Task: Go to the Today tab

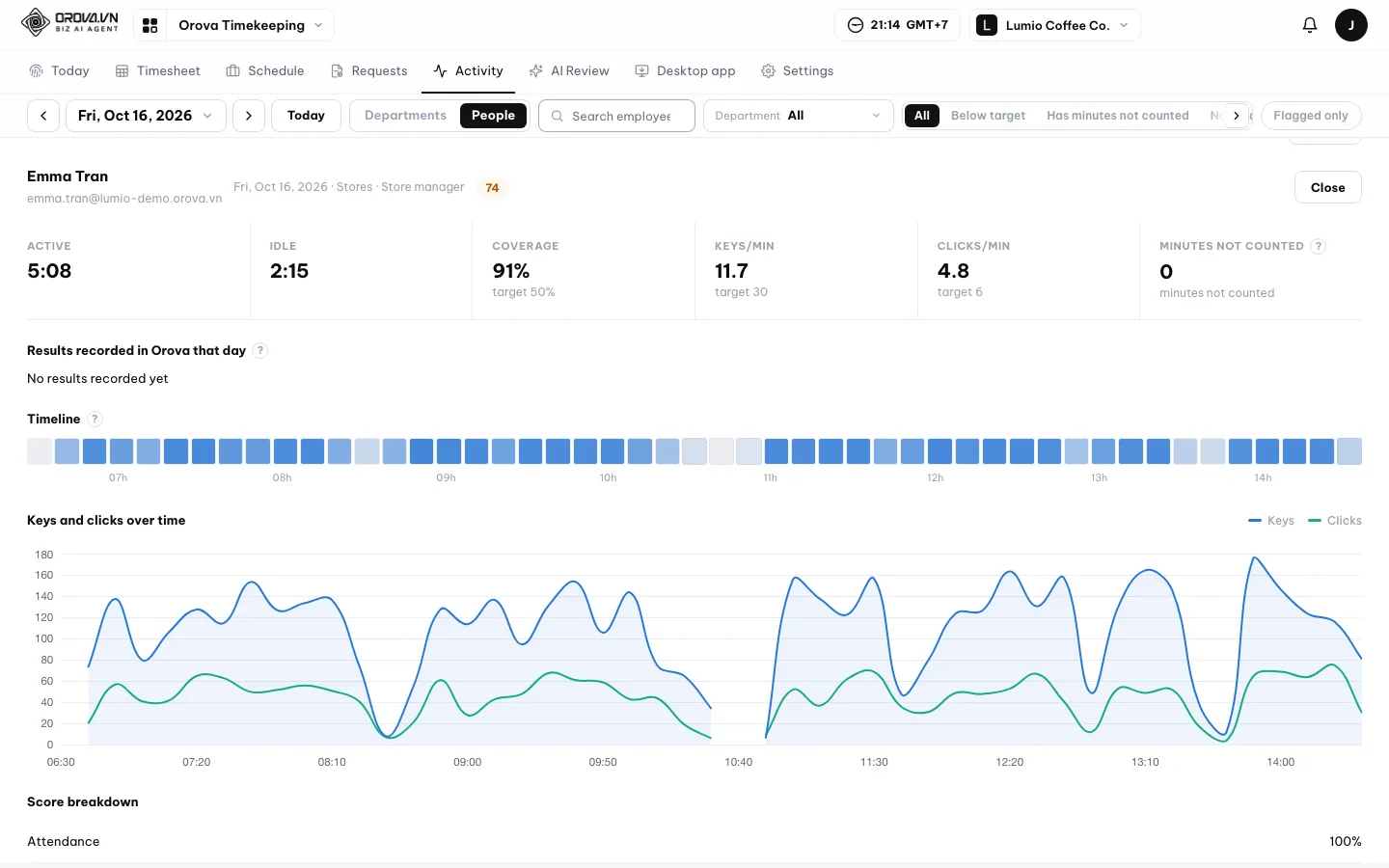Action: (59, 71)
